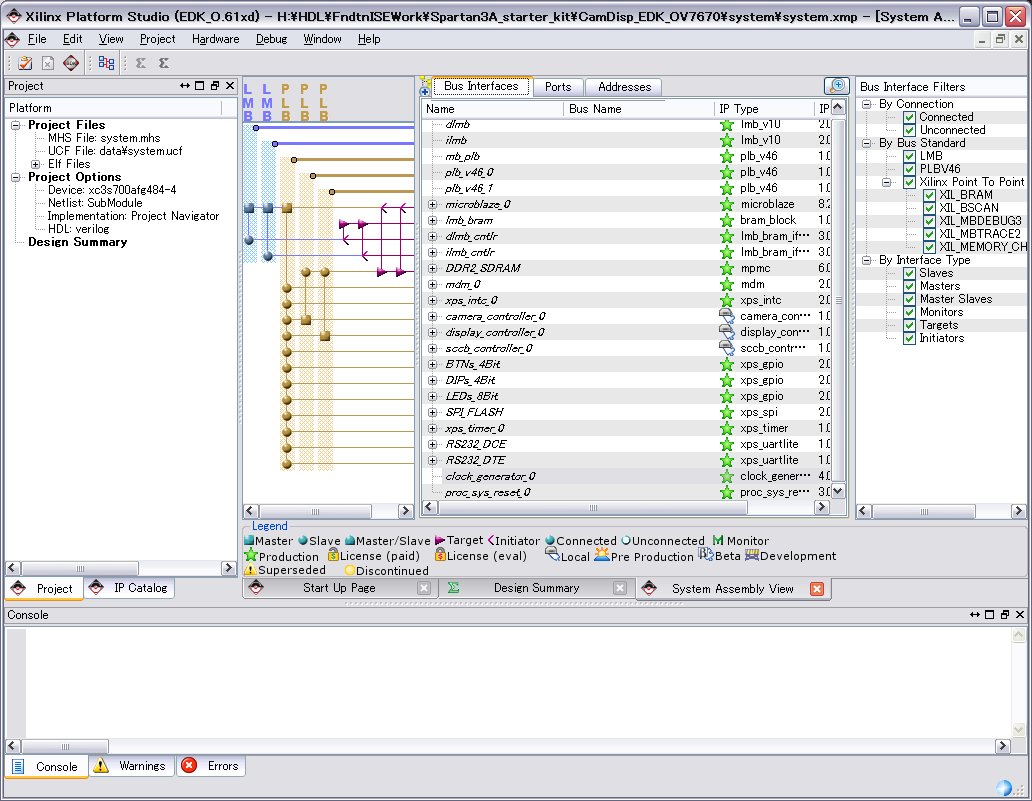Collapse the By Connection filter group

[867, 104]
